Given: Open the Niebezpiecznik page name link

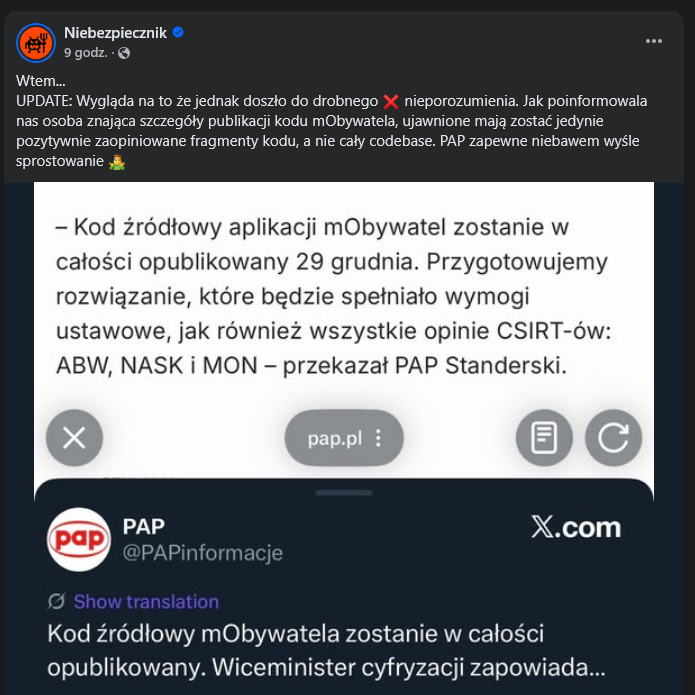Looking at the screenshot, I should pos(115,33).
